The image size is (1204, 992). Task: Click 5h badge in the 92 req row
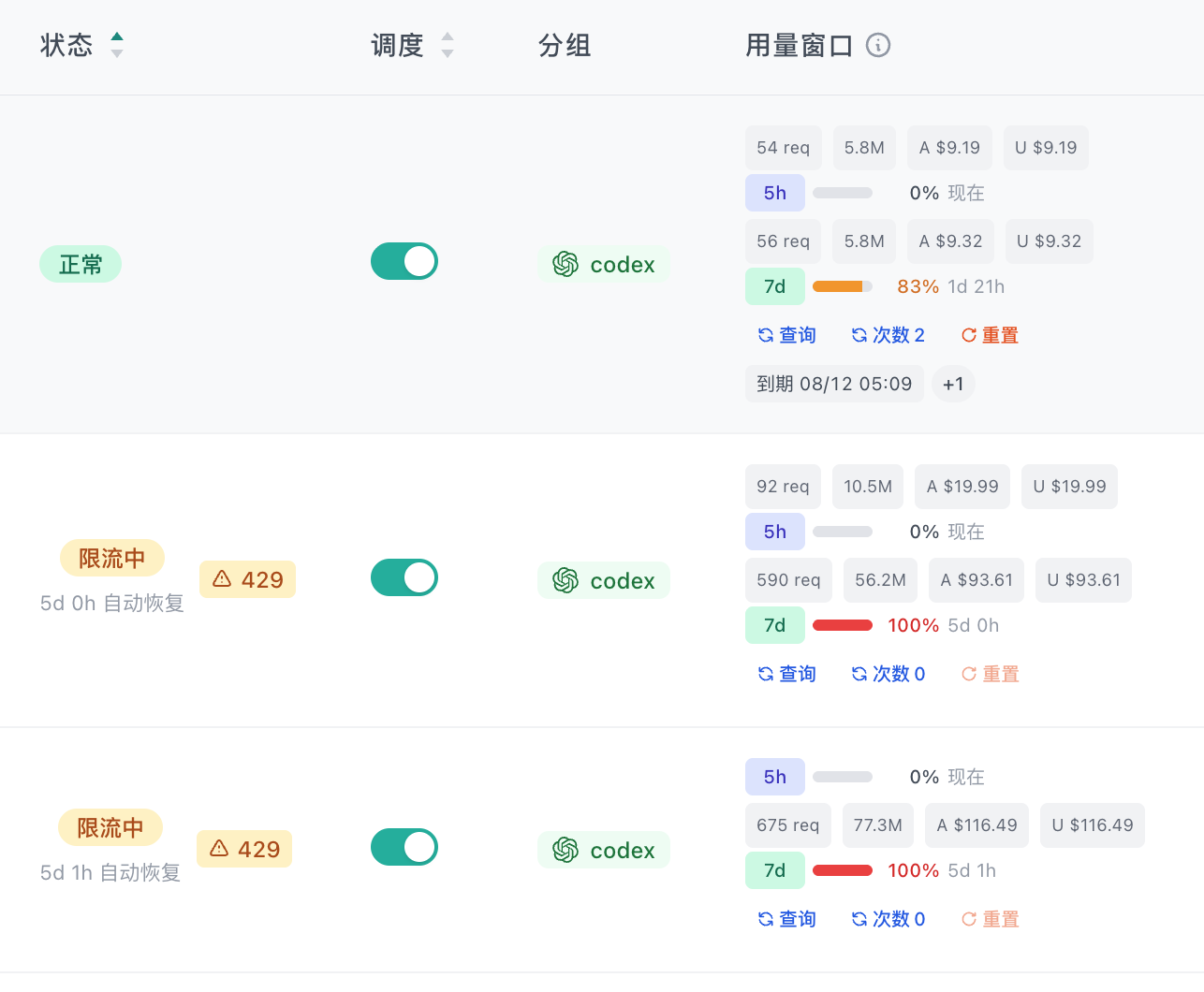(775, 532)
